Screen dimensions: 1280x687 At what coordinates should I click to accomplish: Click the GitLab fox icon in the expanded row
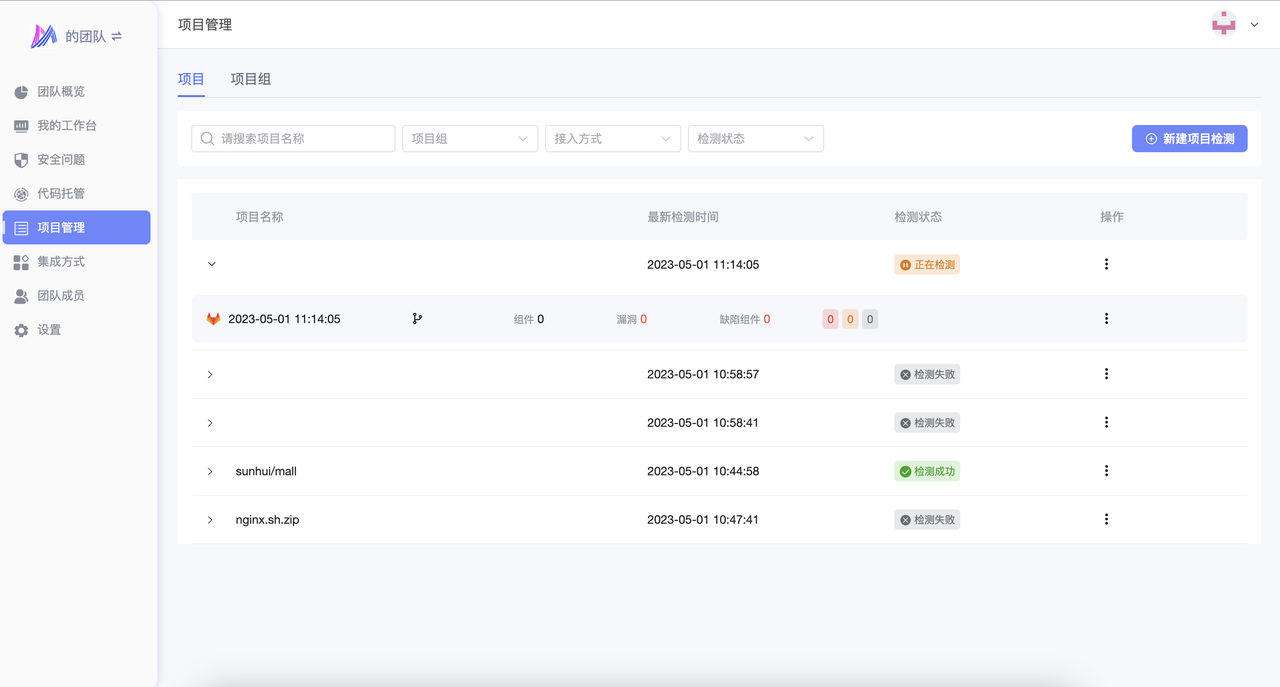tap(213, 319)
